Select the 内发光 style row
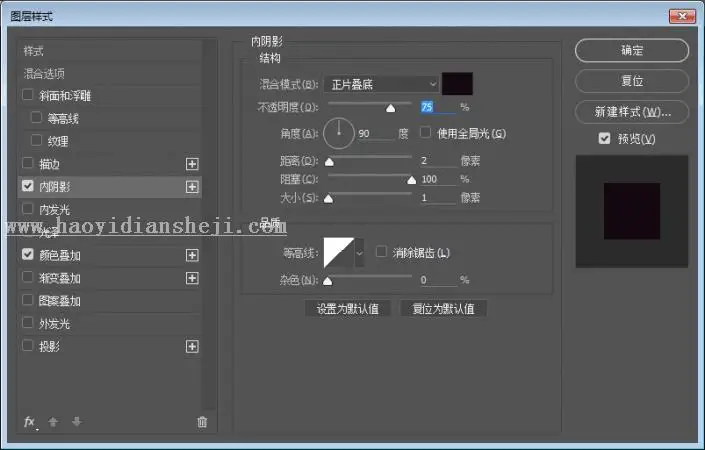 click(x=110, y=209)
